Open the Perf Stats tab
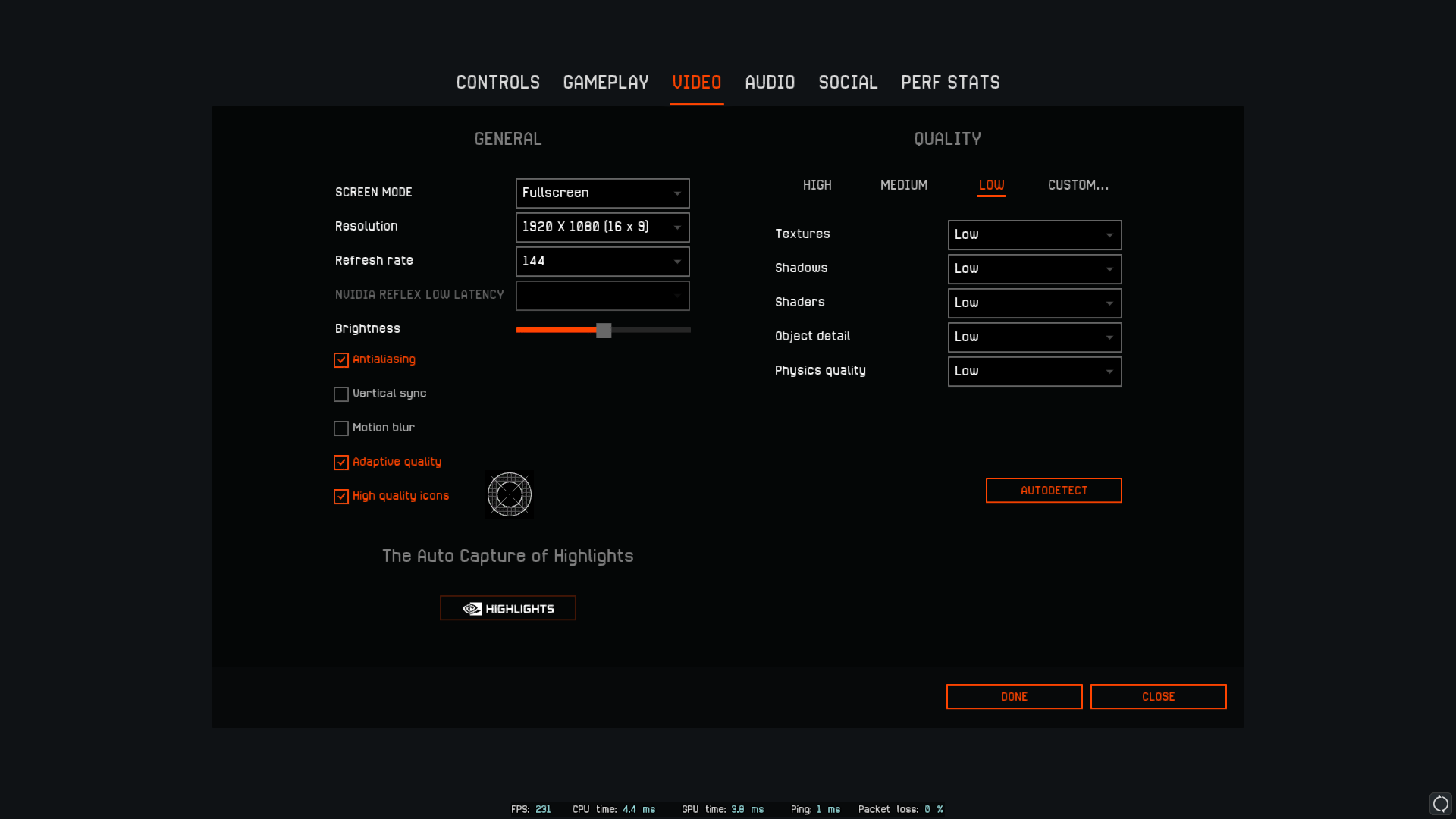The height and width of the screenshot is (819, 1456). pyautogui.click(x=950, y=83)
